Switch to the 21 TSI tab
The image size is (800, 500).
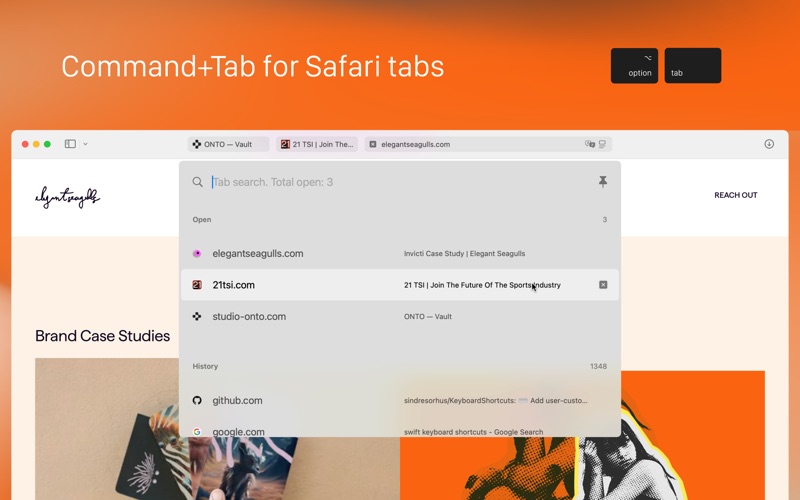(317, 144)
